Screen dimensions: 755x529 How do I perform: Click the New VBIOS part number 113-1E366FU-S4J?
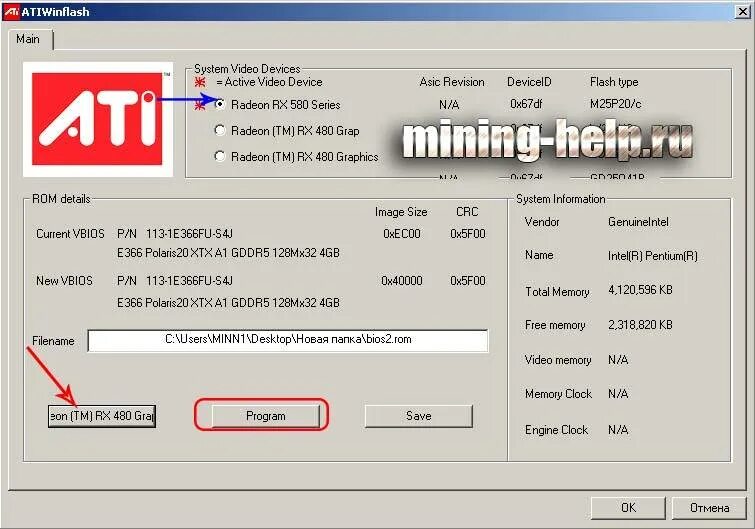(189, 281)
